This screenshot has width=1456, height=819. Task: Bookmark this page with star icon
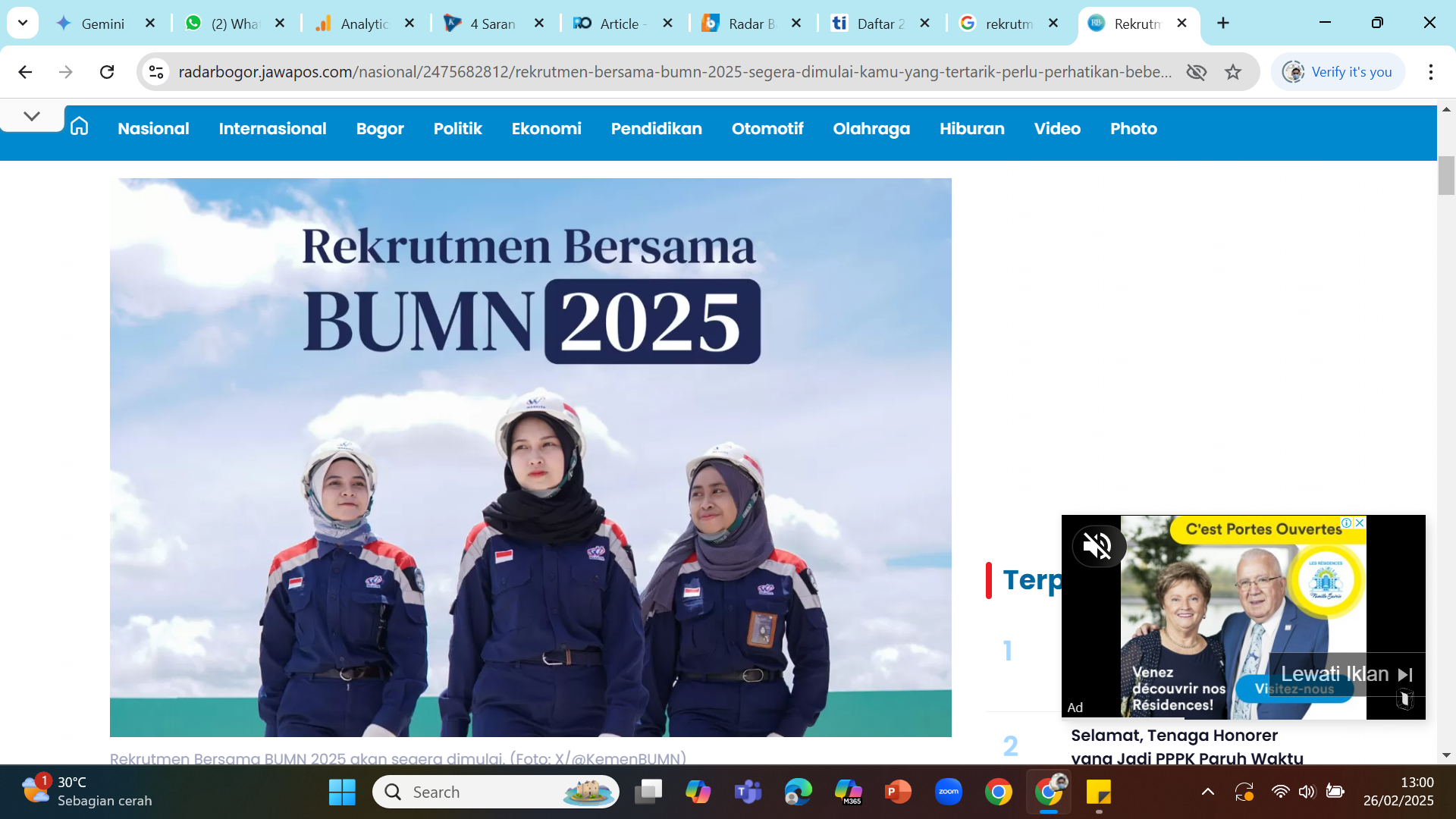(1233, 72)
